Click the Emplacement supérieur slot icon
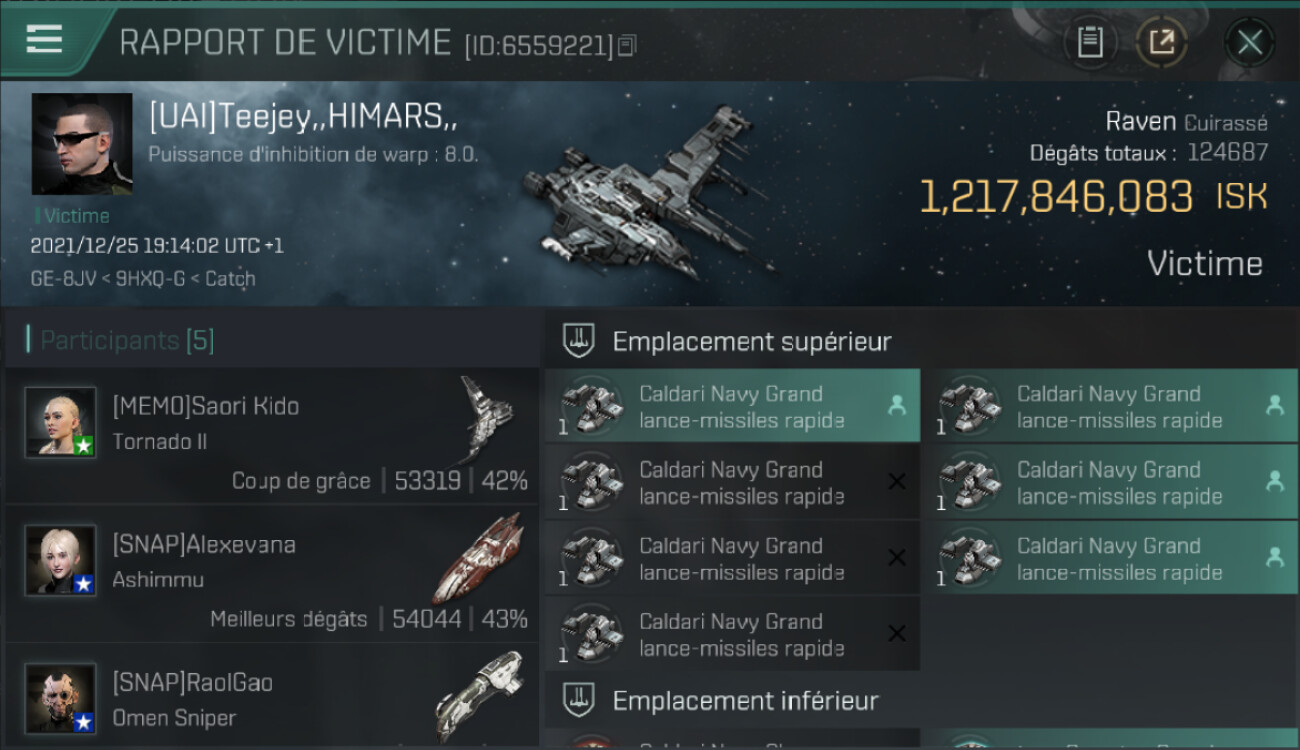Image resolution: width=1300 pixels, height=750 pixels. (579, 341)
